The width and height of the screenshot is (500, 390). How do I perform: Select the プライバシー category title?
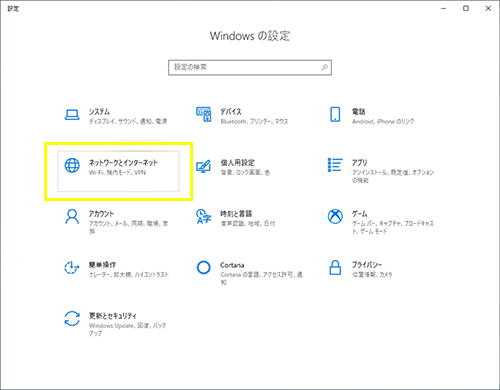pyautogui.click(x=367, y=265)
